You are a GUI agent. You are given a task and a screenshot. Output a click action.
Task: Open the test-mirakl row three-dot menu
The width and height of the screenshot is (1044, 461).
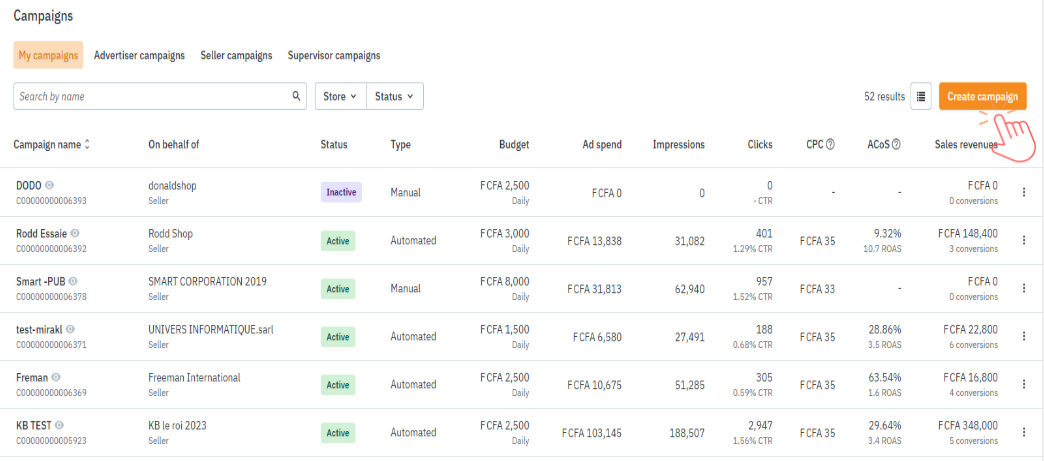coord(1023,336)
